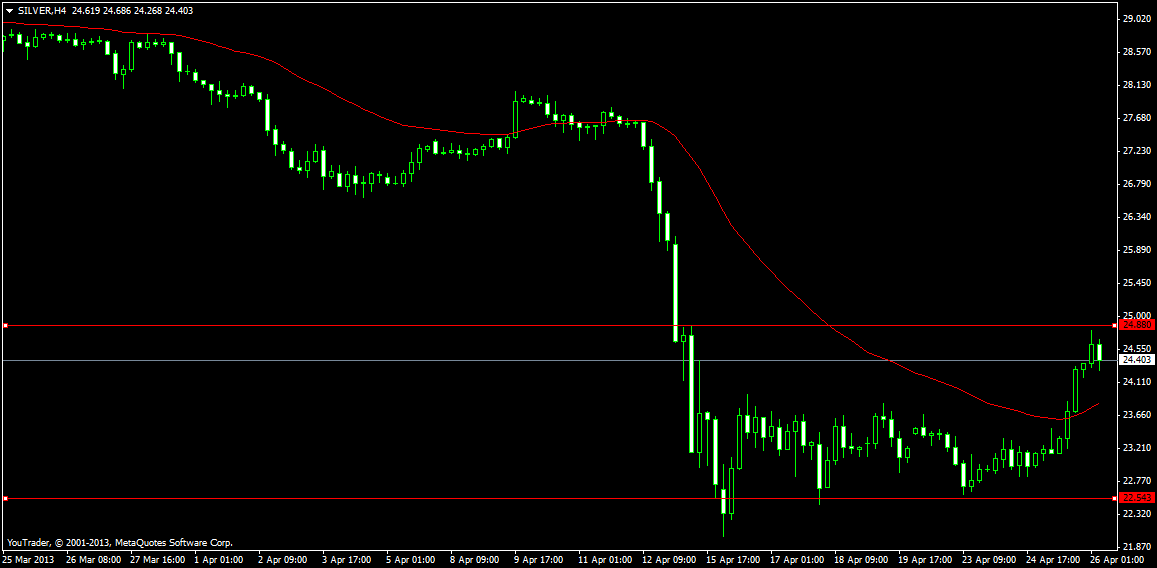Click the 26.340 price scale value
This screenshot has width=1157, height=568.
(x=1136, y=217)
